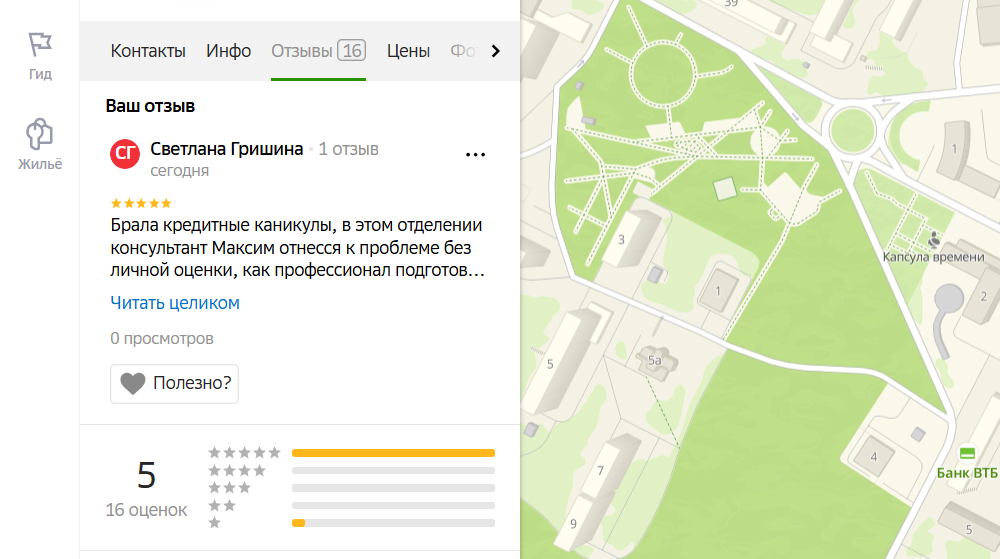Click the average rating value 5
This screenshot has height=559, width=1000.
pos(146,476)
